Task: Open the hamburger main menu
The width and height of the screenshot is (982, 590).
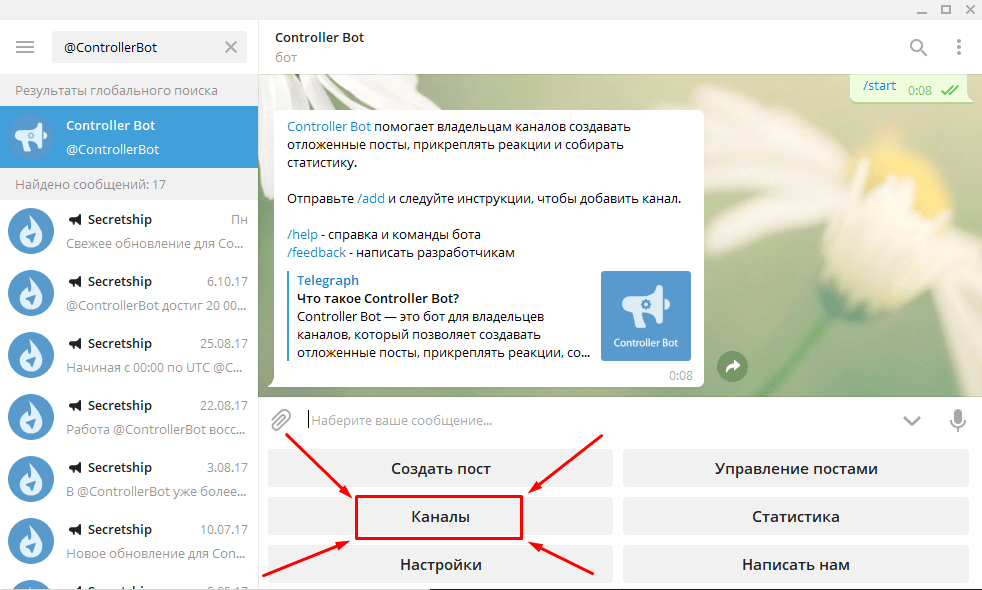Action: coord(25,47)
